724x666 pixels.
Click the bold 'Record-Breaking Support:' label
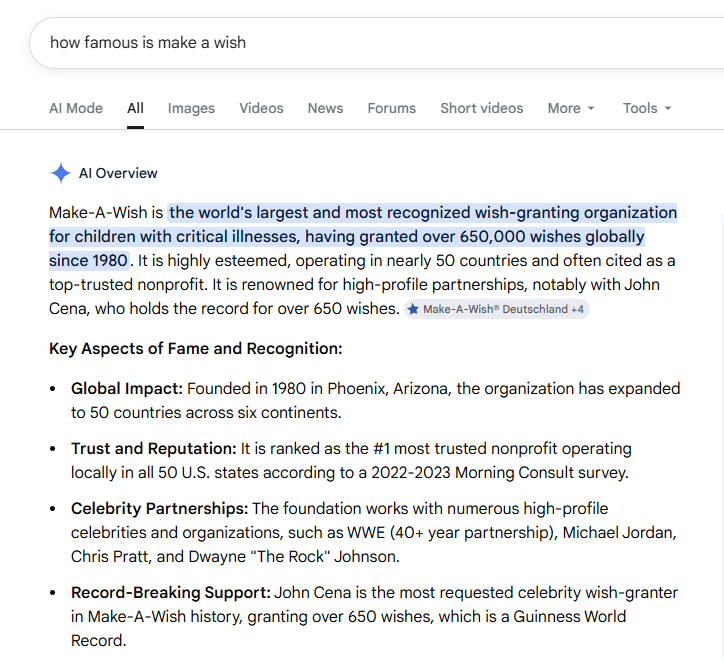coord(171,593)
